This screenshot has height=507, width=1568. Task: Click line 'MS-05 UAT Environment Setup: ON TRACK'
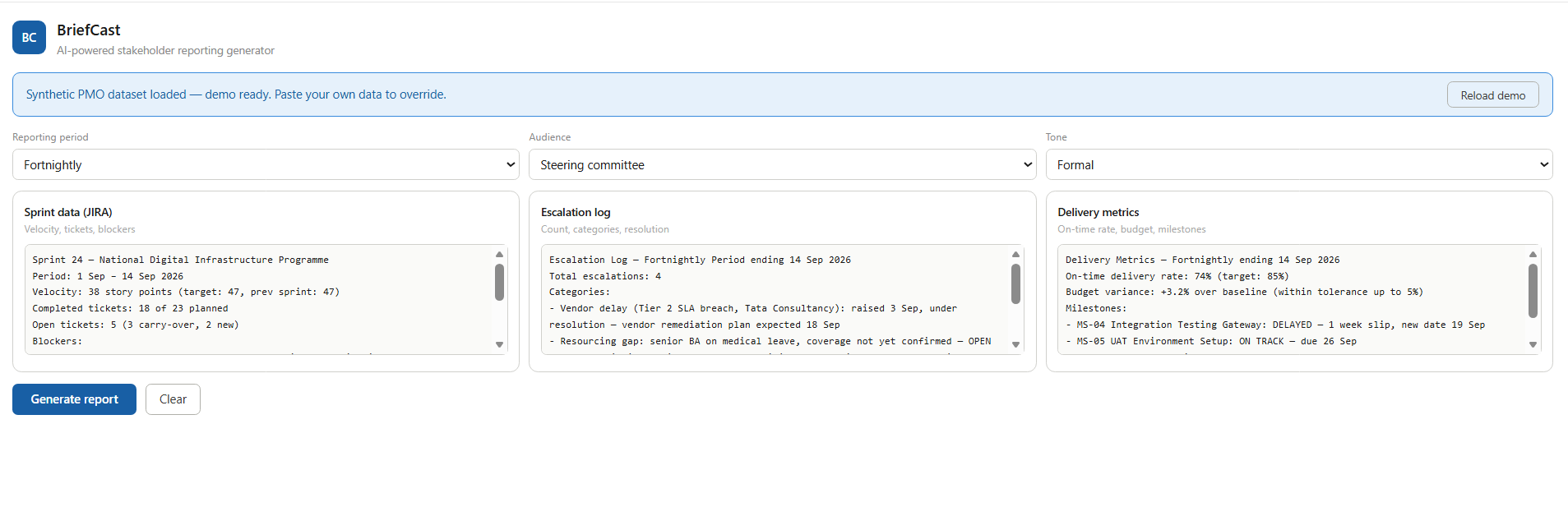pyautogui.click(x=1211, y=341)
